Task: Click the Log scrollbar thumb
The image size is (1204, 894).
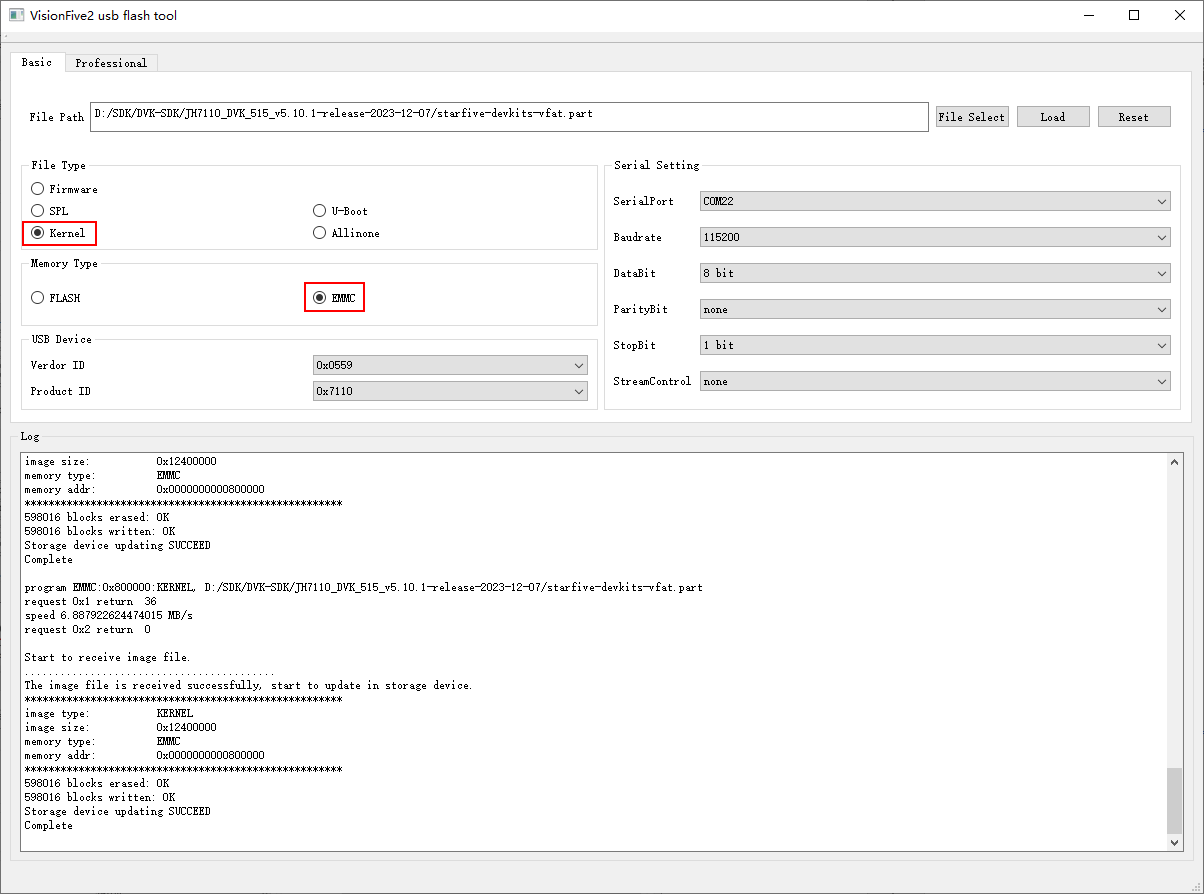Action: coord(1175,800)
